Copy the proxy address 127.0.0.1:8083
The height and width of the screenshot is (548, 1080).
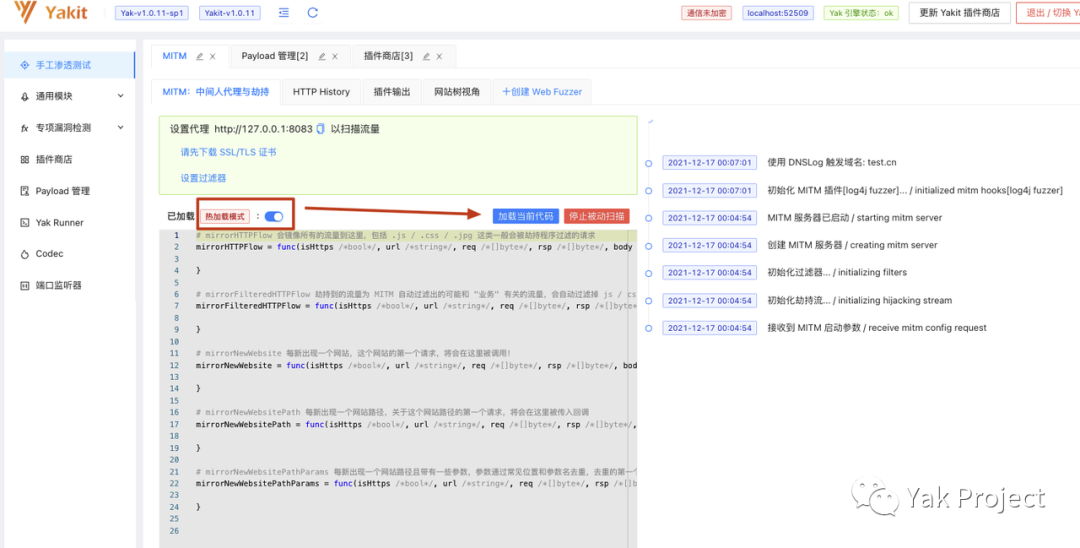point(320,129)
